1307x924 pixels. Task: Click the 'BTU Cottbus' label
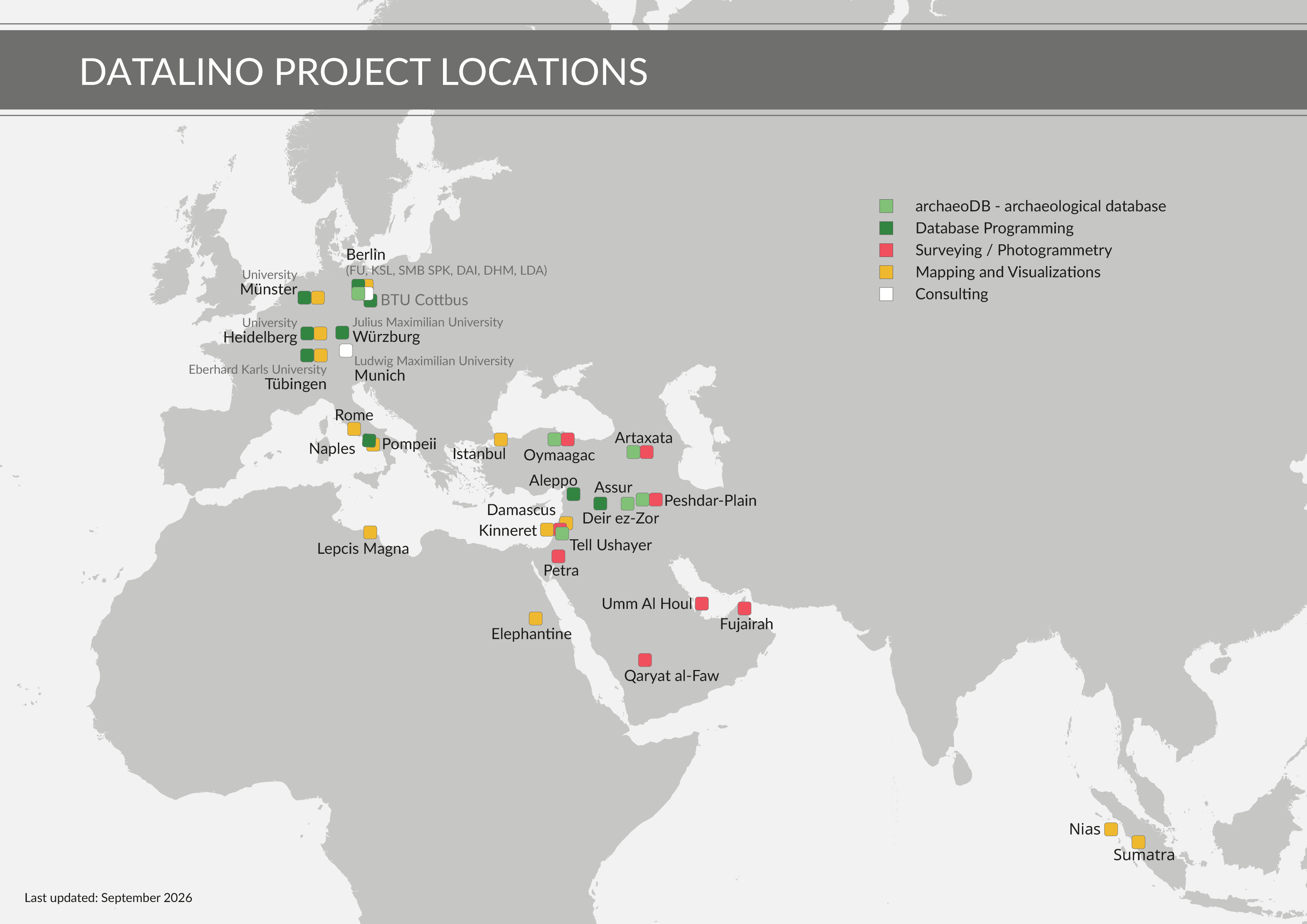click(x=425, y=300)
